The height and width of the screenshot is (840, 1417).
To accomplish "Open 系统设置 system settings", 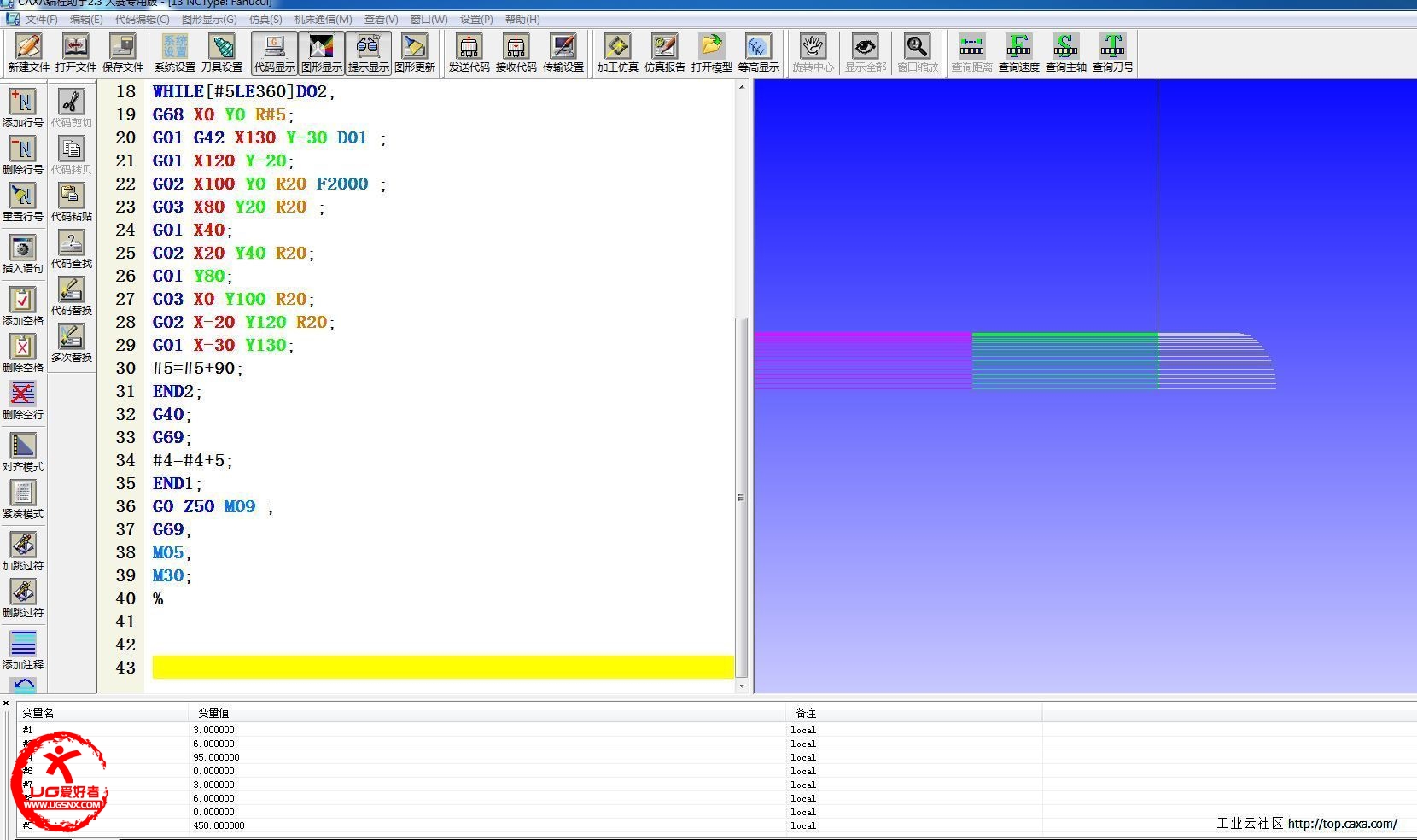I will (175, 53).
